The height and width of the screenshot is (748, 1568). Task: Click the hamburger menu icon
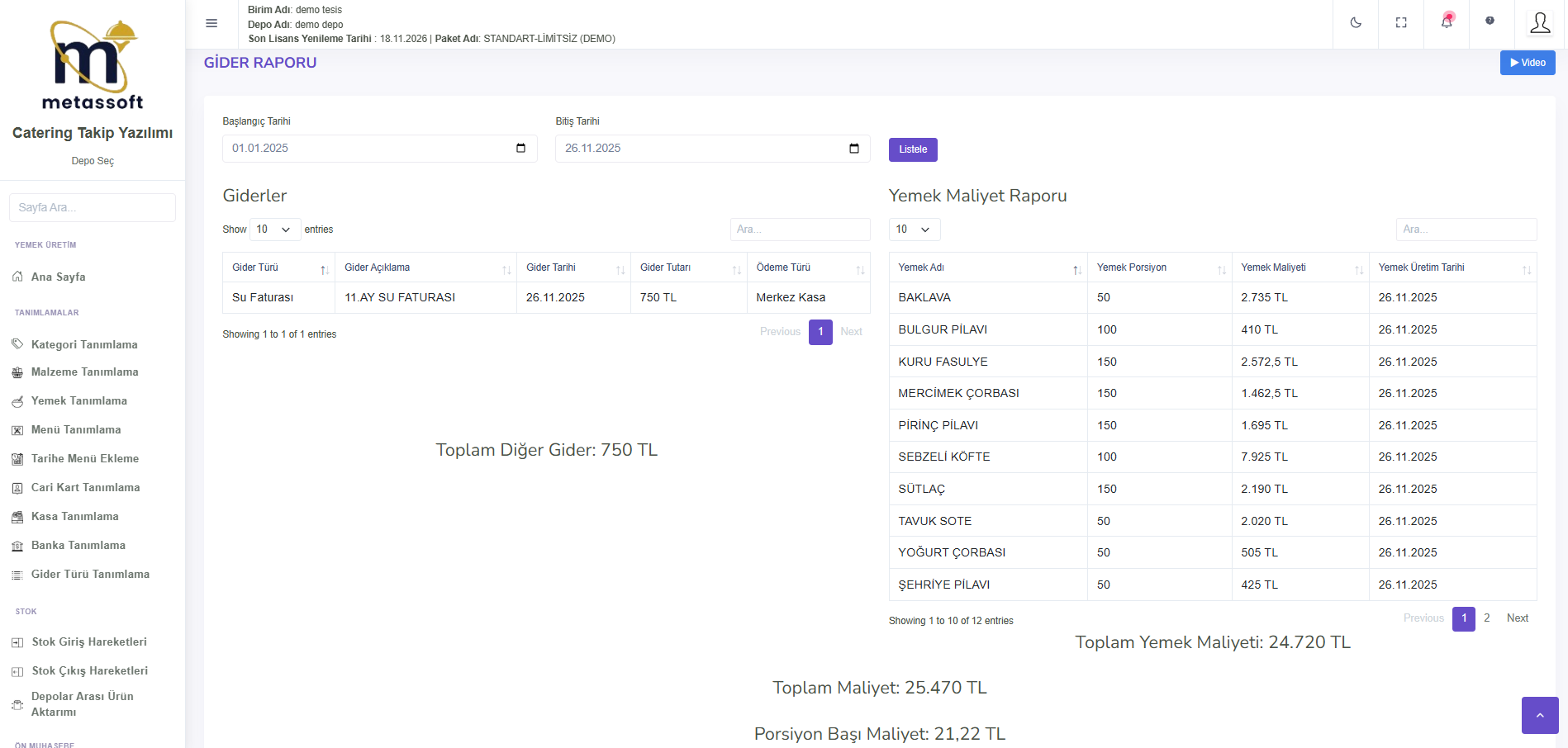point(211,23)
